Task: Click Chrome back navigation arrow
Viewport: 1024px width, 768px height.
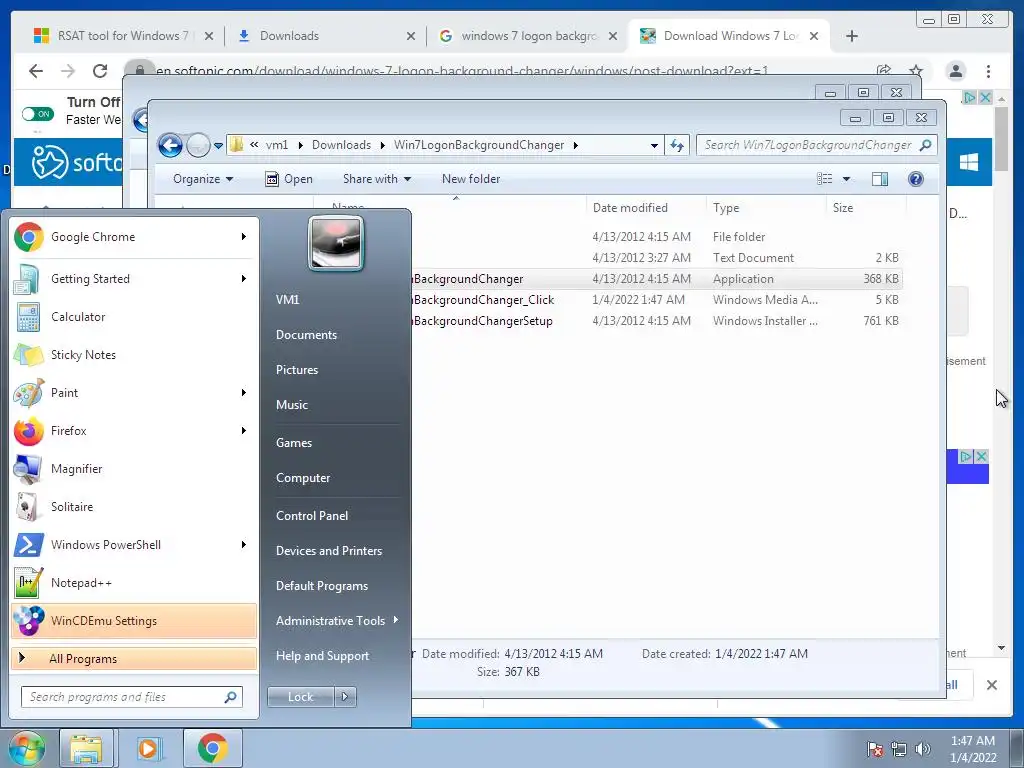Action: click(36, 71)
